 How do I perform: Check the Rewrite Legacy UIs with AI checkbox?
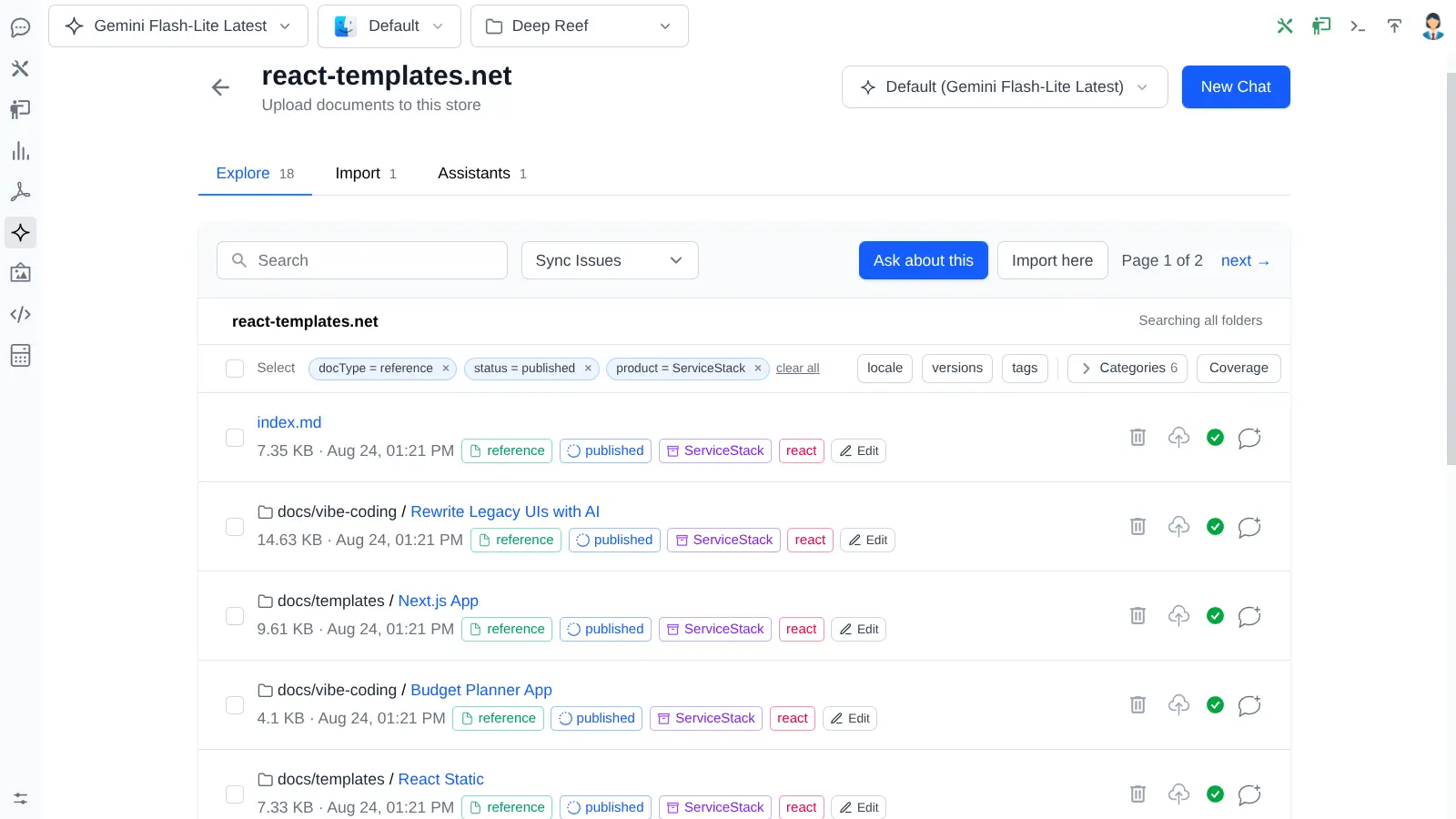pyautogui.click(x=235, y=527)
